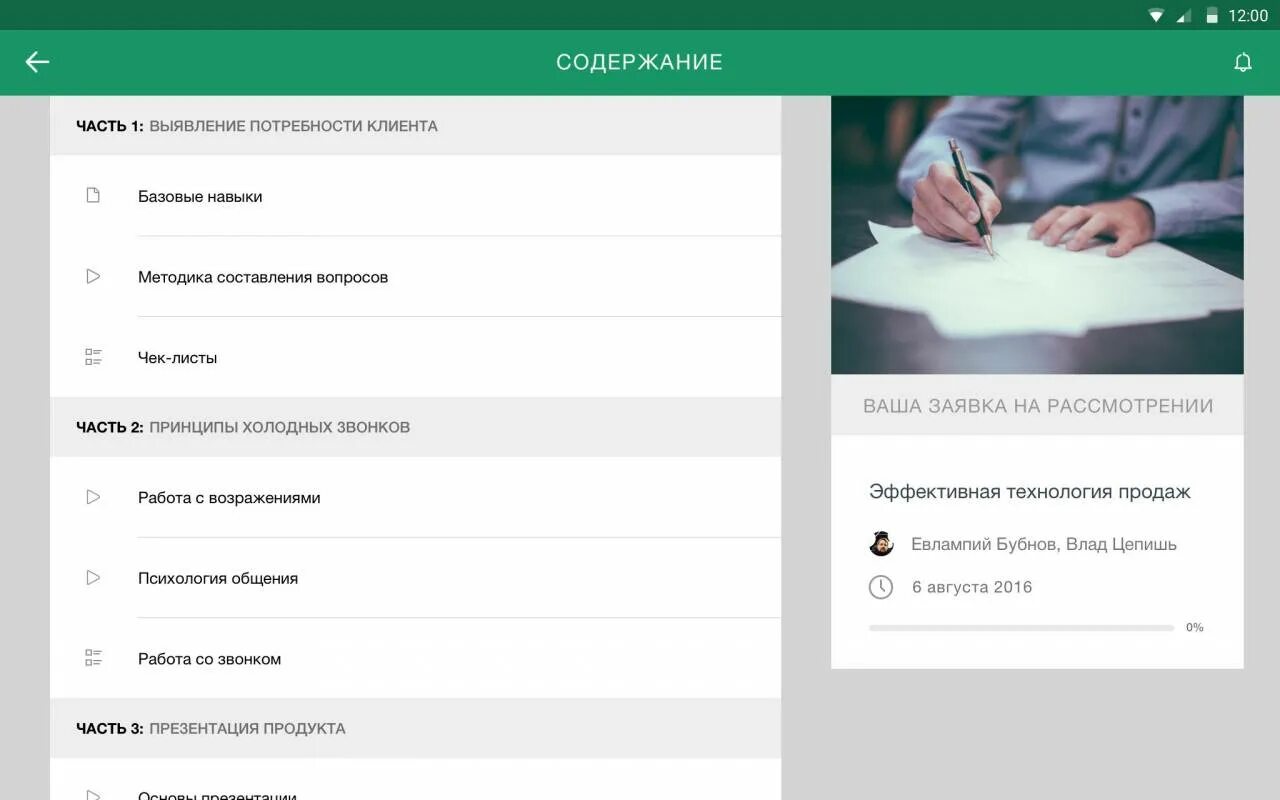
Task: Open the Чек-листы item
Action: tap(415, 357)
